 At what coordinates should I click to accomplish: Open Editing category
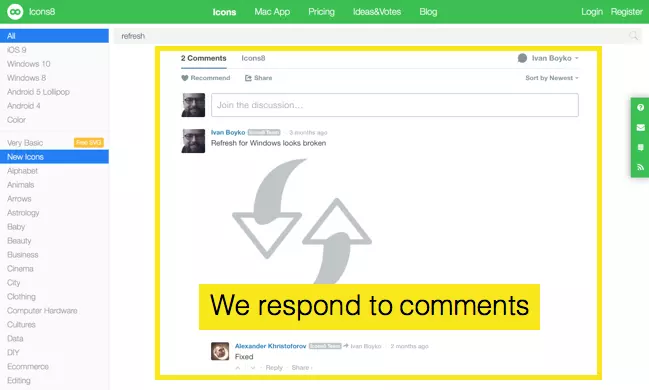pos(18,380)
